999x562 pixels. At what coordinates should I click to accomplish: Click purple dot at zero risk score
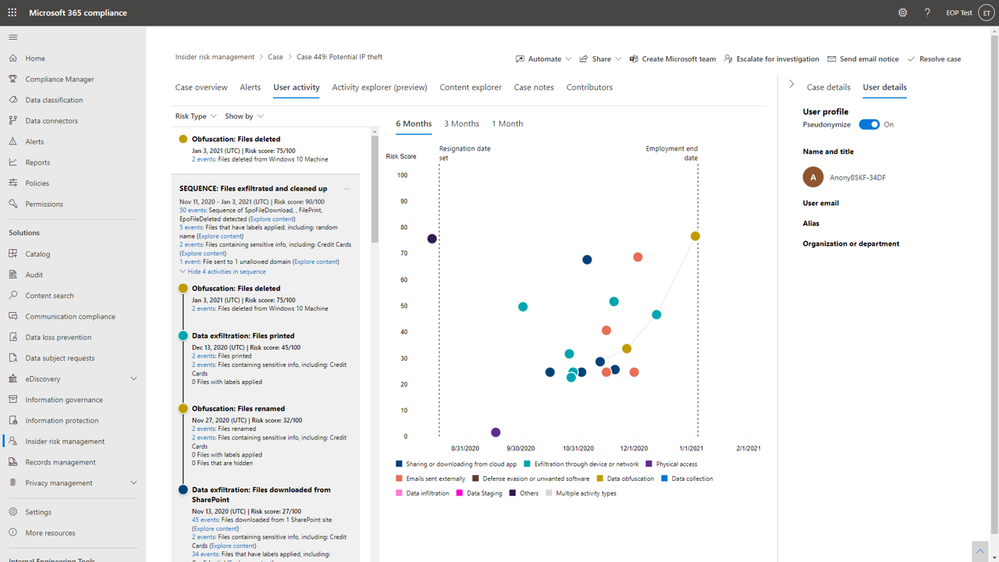click(496, 433)
